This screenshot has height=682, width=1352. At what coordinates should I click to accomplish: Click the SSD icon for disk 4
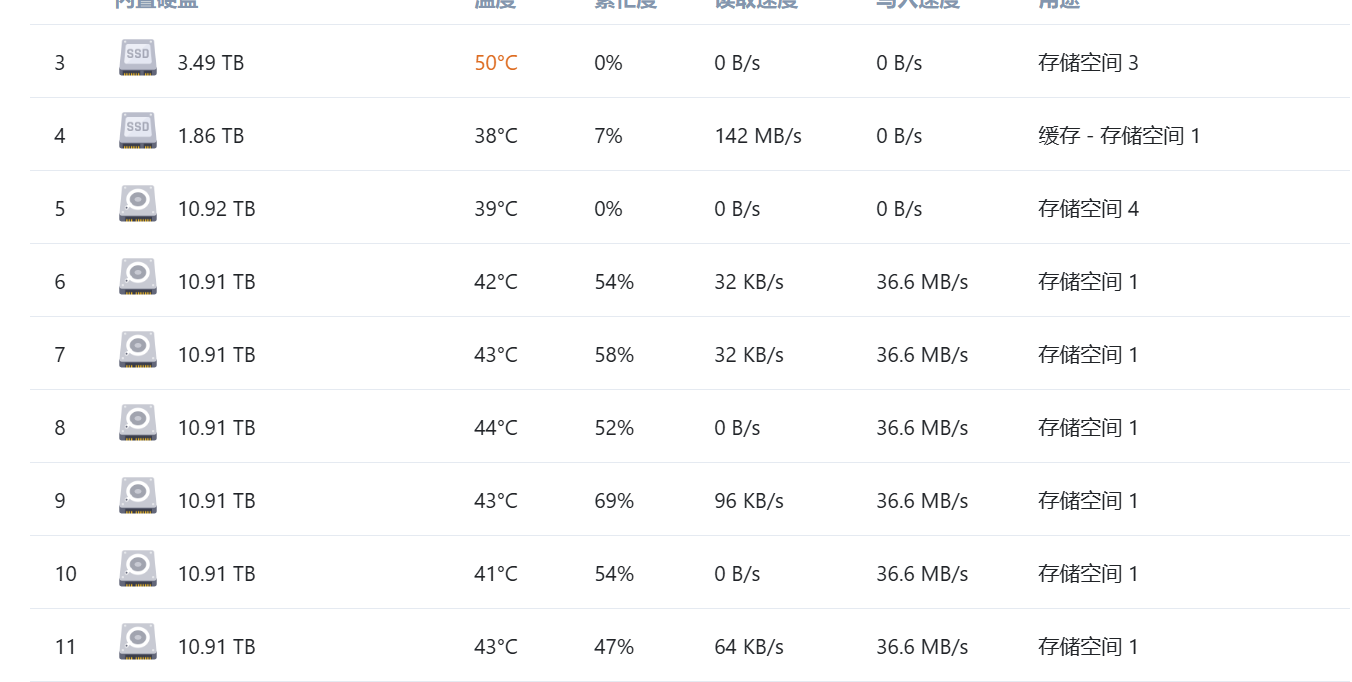(x=138, y=132)
